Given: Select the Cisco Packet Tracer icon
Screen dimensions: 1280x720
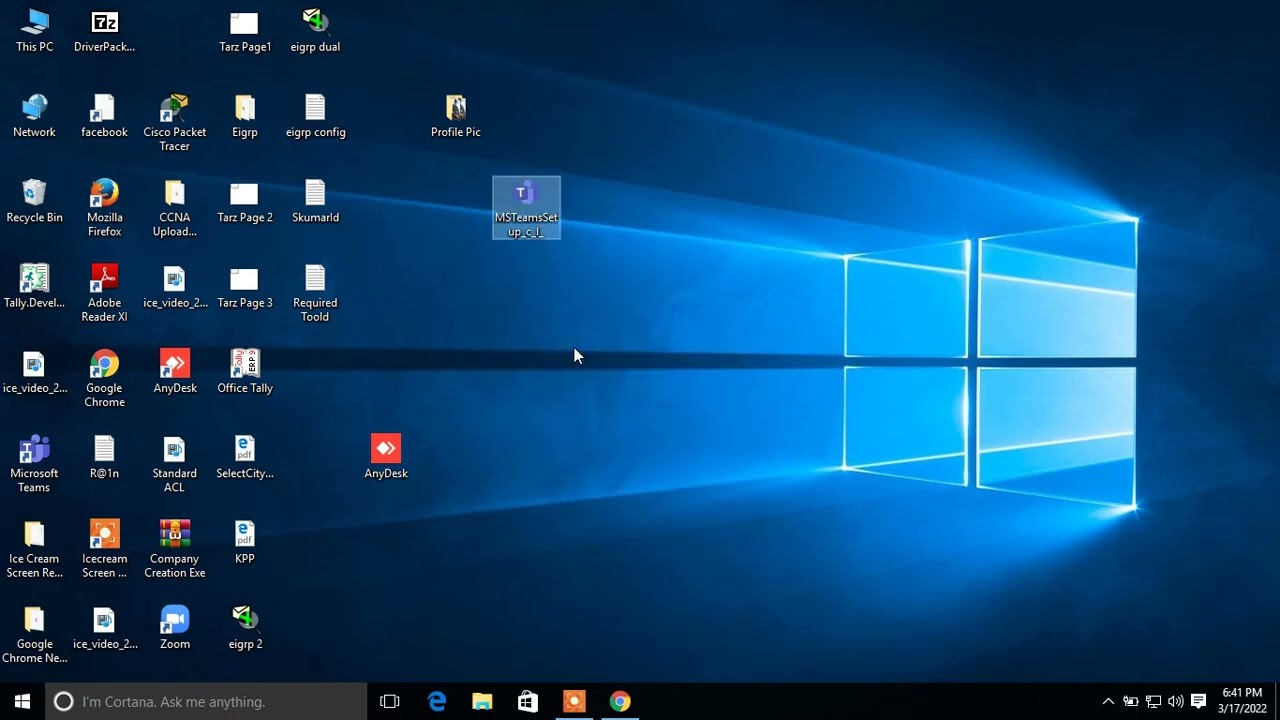Looking at the screenshot, I should [x=174, y=123].
